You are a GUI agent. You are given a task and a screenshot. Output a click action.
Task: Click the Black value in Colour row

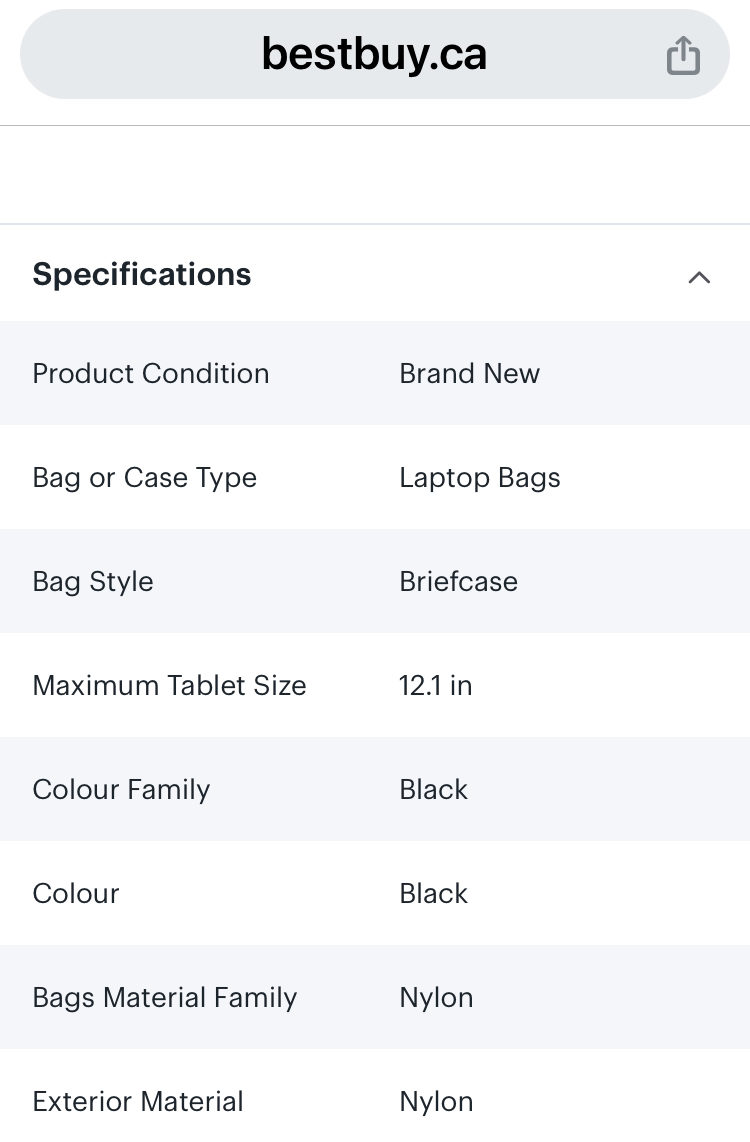[433, 894]
